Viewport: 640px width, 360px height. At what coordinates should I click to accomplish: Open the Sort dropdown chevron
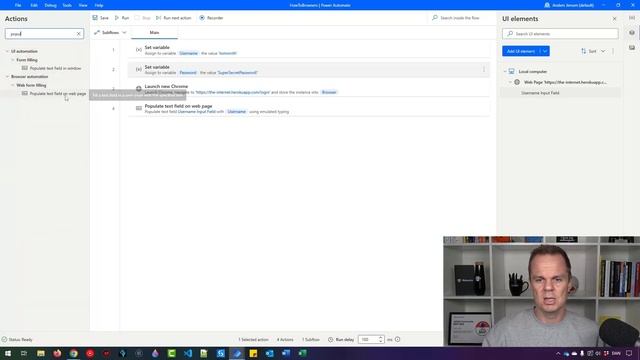click(x=603, y=51)
